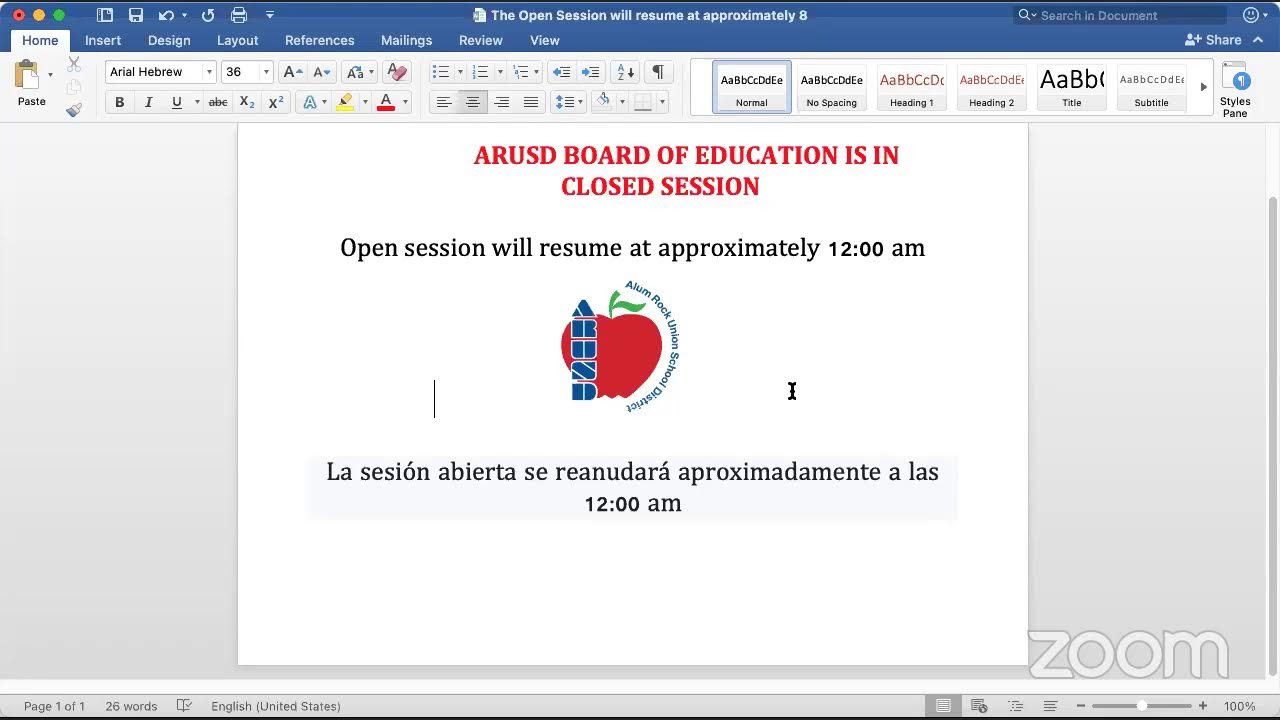1280x720 pixels.
Task: Adjust the zoom slider in the status bar
Action: tap(1141, 706)
